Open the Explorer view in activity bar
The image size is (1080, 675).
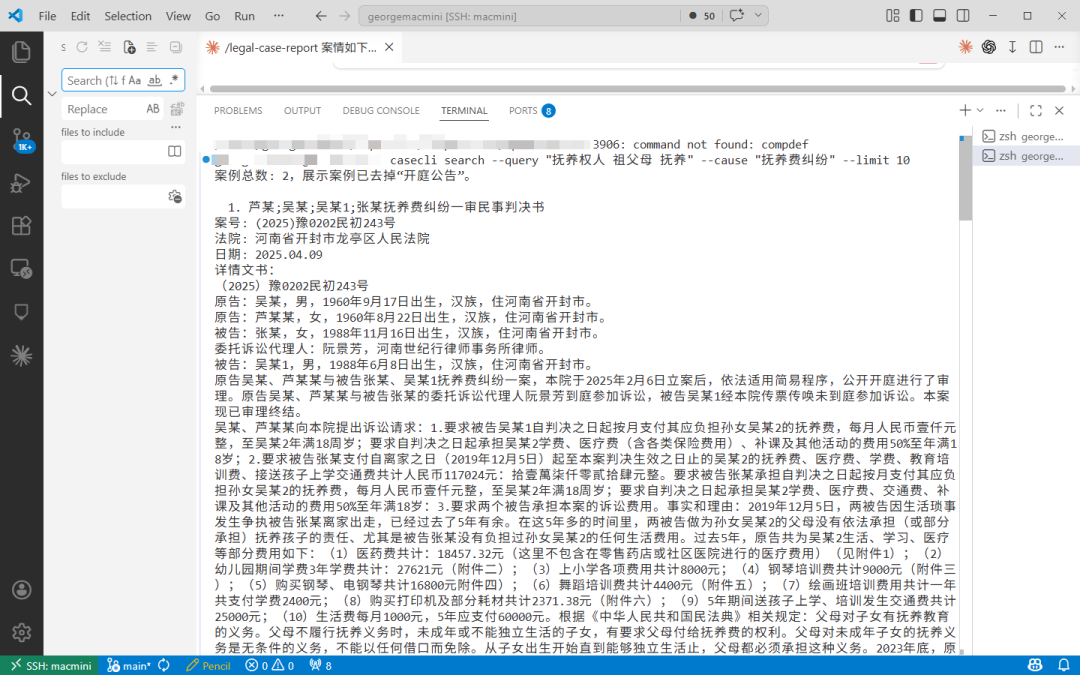(21, 52)
